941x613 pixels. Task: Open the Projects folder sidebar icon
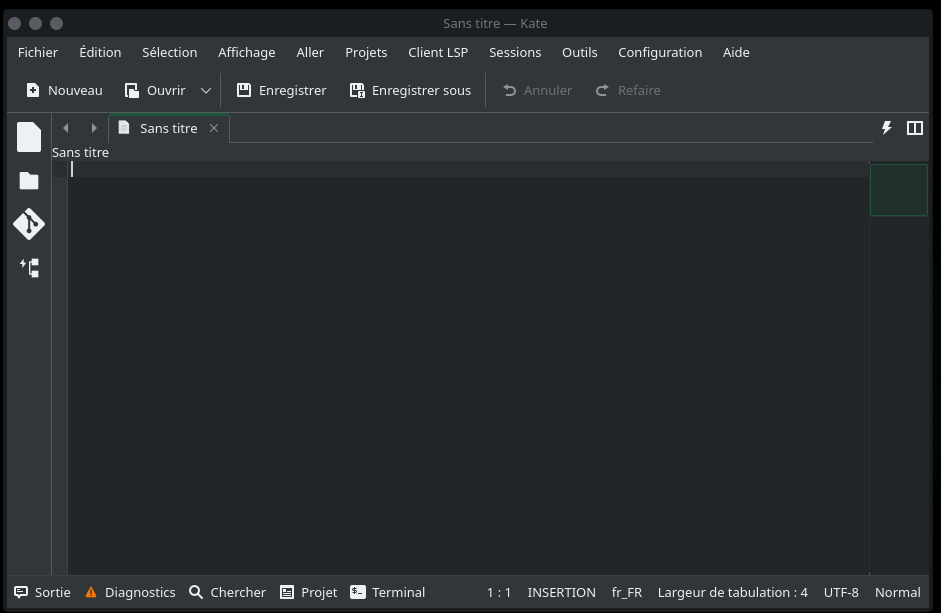pyautogui.click(x=29, y=181)
